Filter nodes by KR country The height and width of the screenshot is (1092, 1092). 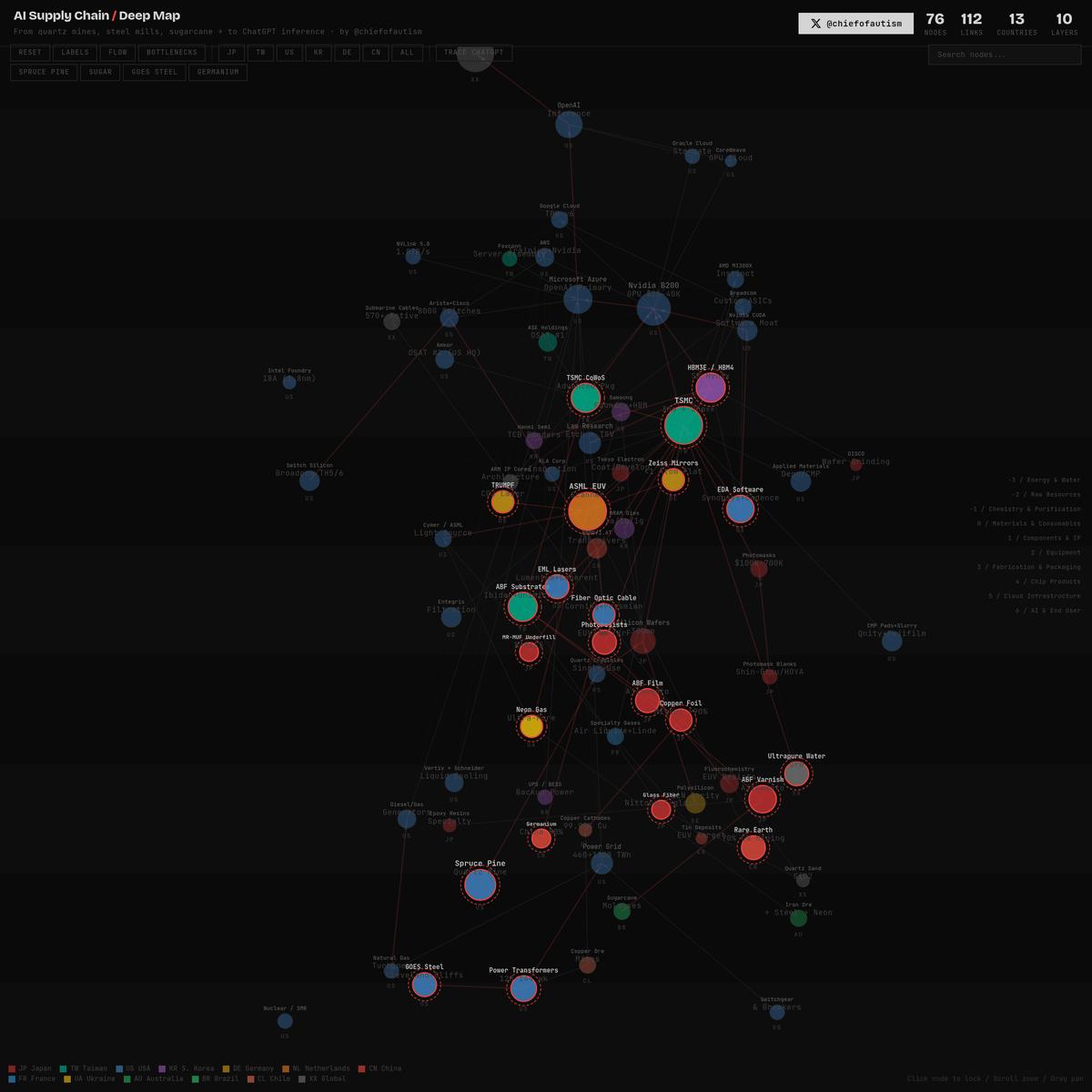click(318, 53)
